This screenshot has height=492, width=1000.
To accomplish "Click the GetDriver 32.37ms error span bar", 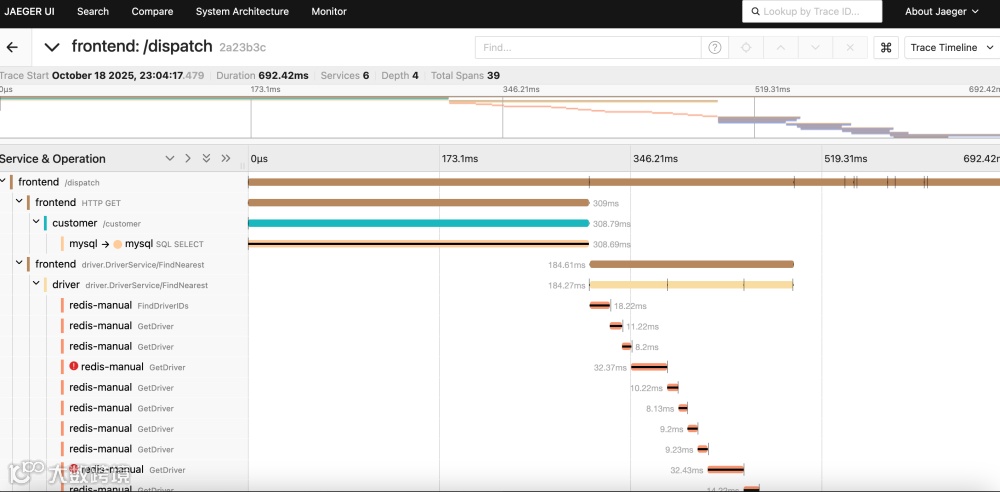I will (x=649, y=367).
